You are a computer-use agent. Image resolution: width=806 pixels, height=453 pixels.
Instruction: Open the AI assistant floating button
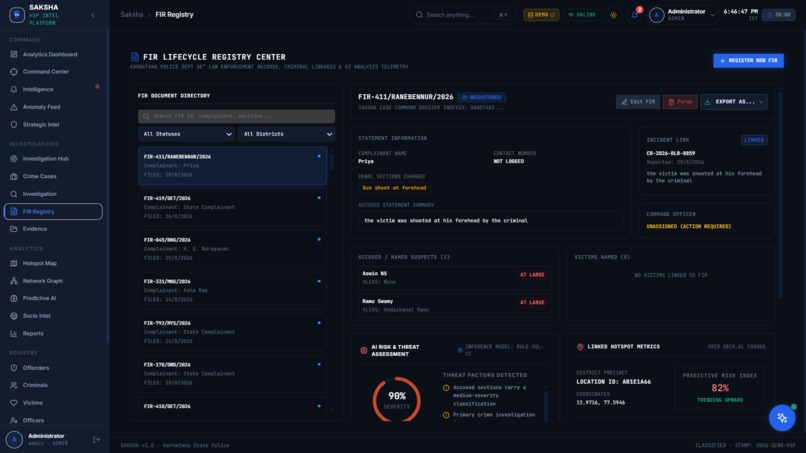782,418
